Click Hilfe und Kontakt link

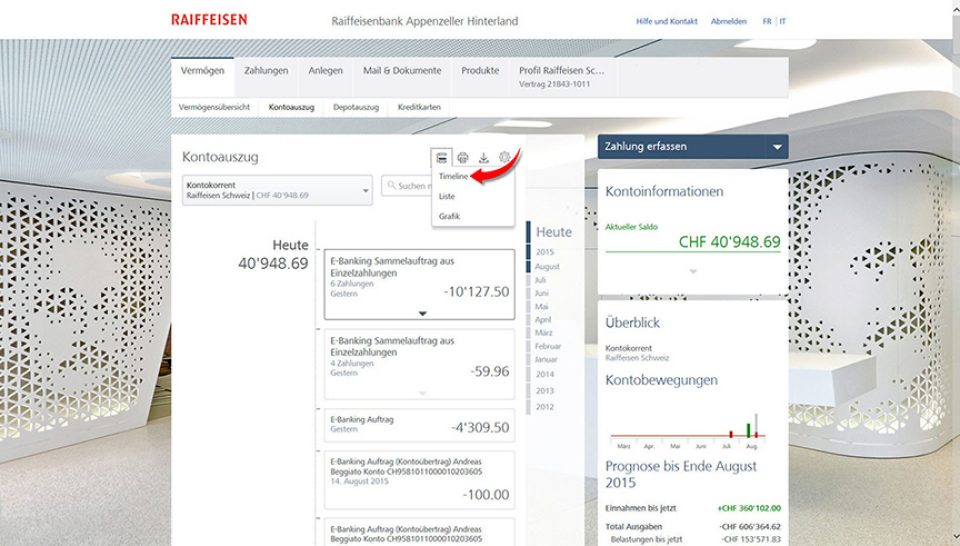tap(667, 21)
